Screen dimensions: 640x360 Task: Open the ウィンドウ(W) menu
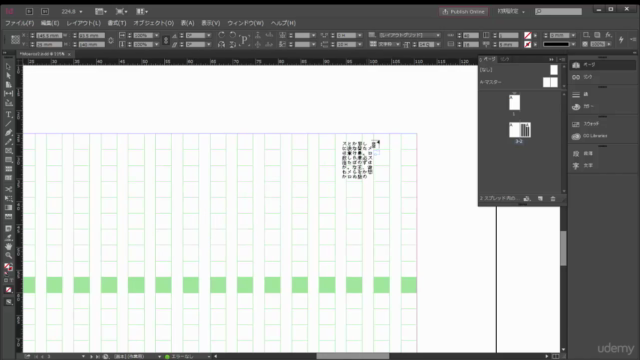point(245,23)
